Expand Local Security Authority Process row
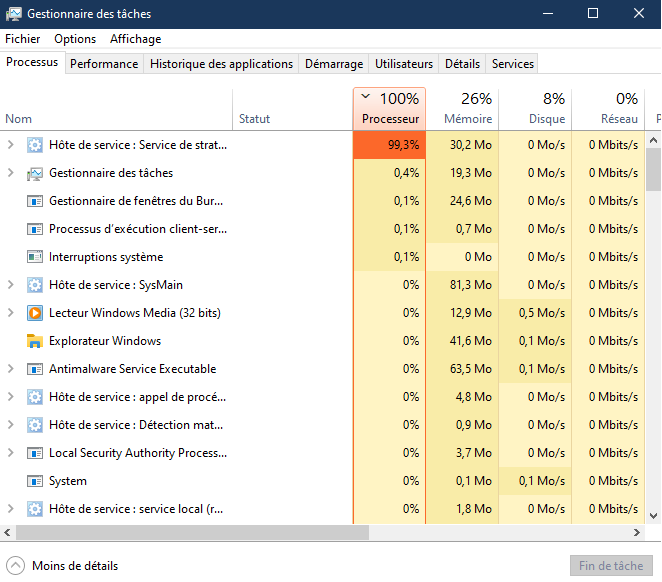 pos(11,453)
